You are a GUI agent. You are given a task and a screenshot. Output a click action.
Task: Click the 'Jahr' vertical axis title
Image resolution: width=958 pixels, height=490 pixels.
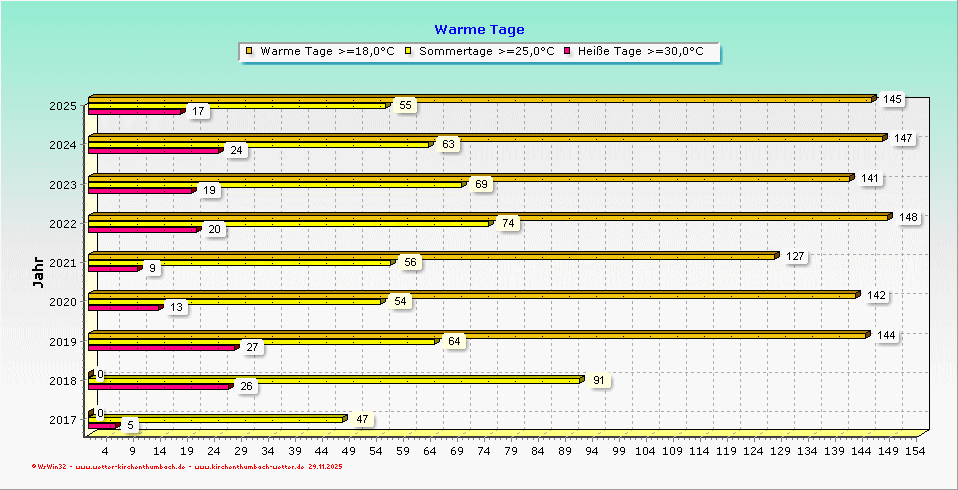38,272
